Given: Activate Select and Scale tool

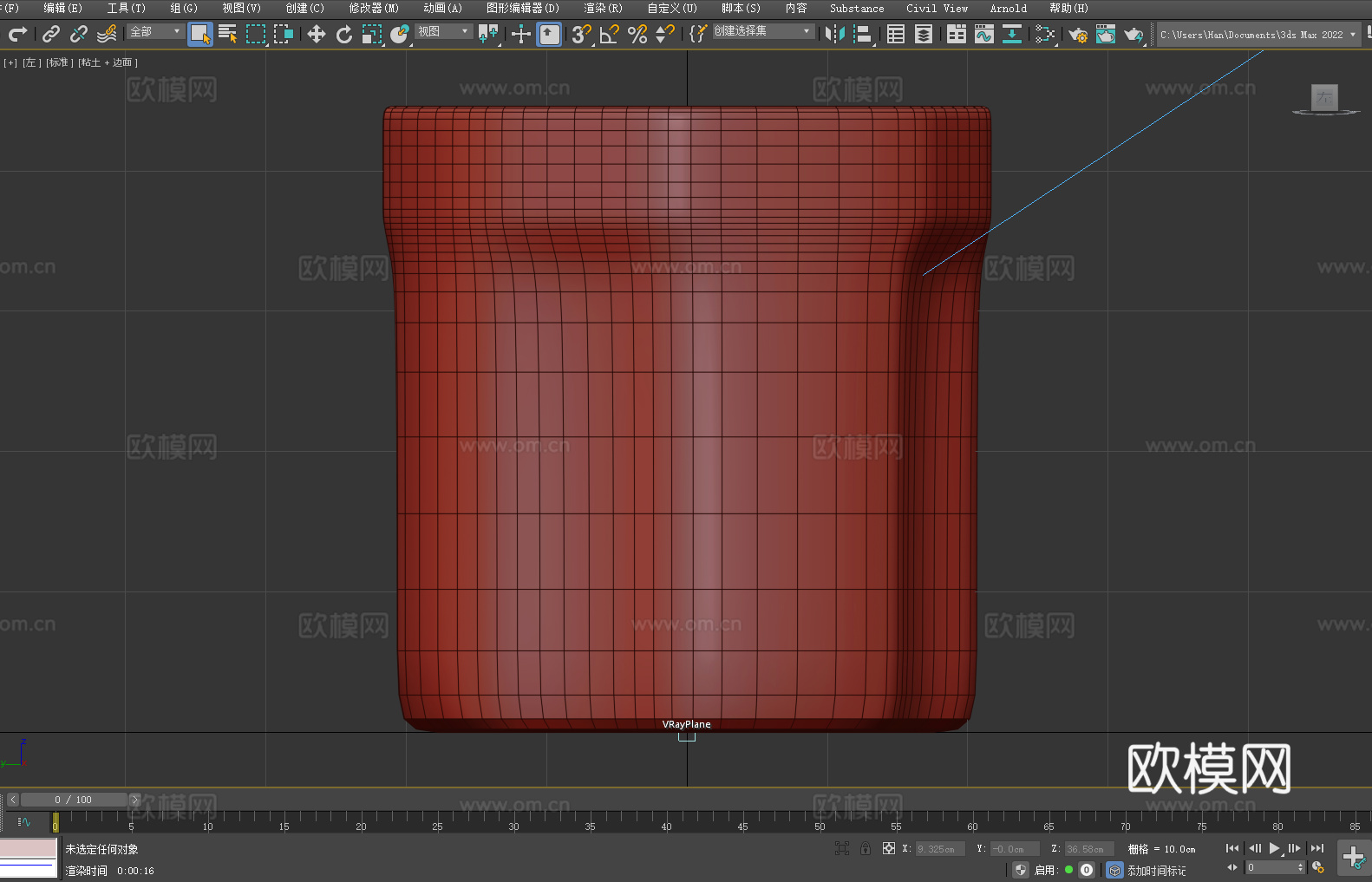Looking at the screenshot, I should tap(372, 34).
